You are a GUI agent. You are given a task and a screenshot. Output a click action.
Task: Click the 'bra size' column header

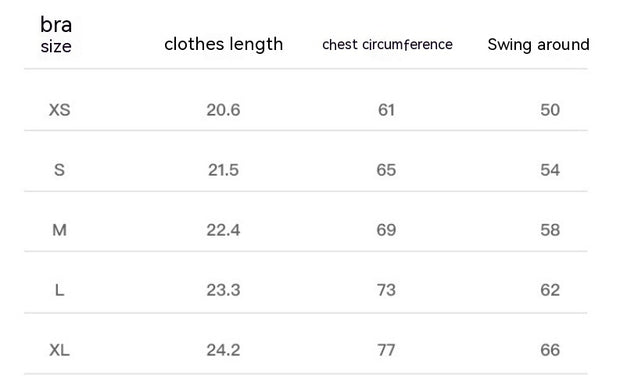(56, 35)
